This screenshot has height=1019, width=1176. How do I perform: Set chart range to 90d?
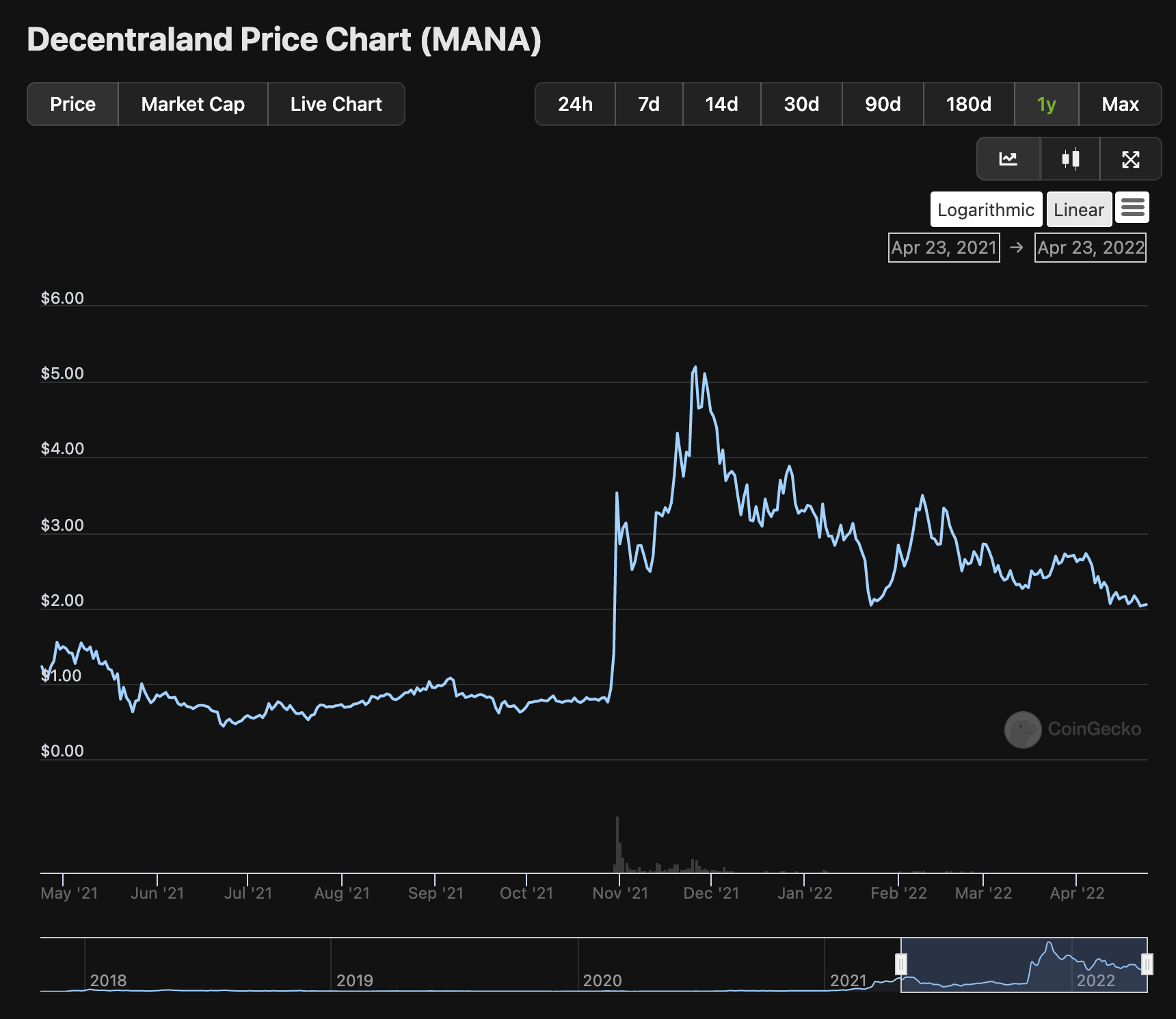pos(883,104)
